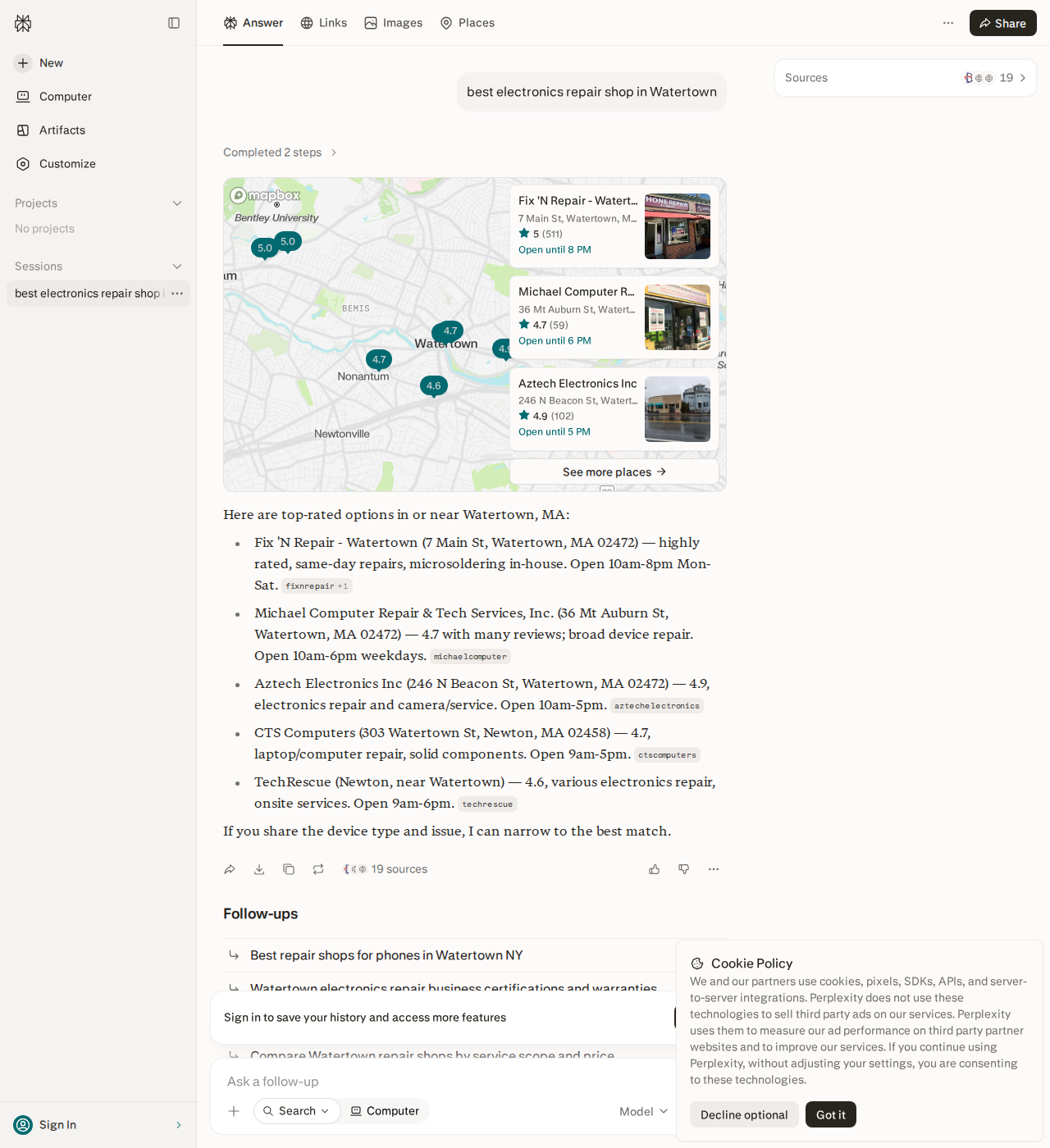
Task: Open Aztech Electronics Inc photo thumbnail
Action: click(x=678, y=409)
